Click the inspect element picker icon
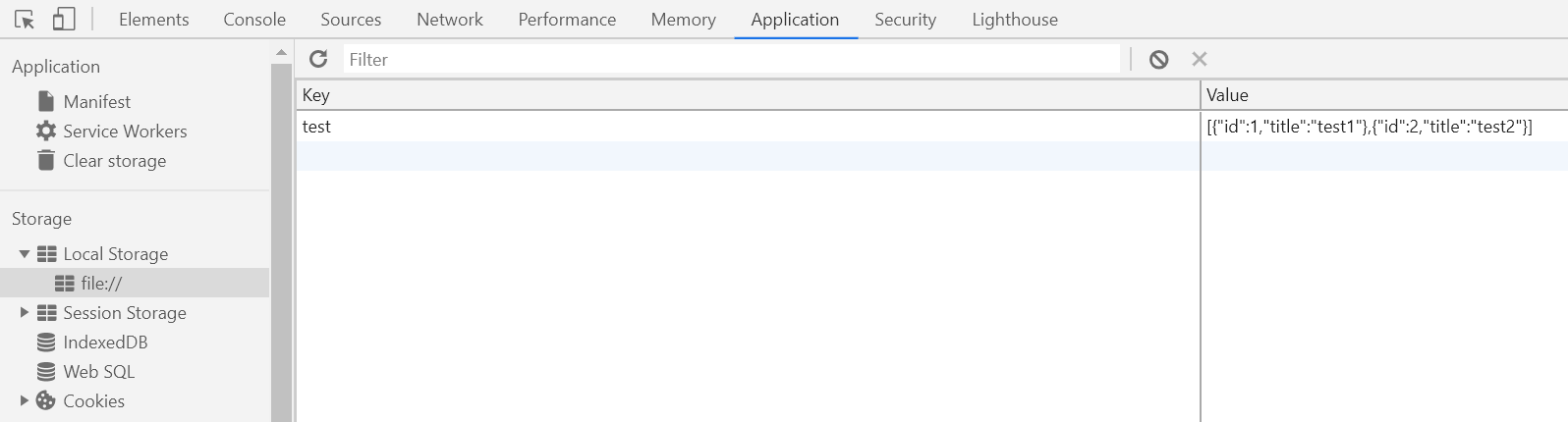This screenshot has width=1568, height=422. [x=25, y=20]
